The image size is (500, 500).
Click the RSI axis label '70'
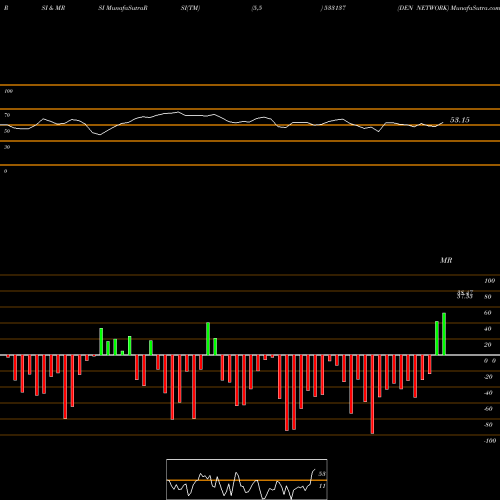(x=7, y=115)
